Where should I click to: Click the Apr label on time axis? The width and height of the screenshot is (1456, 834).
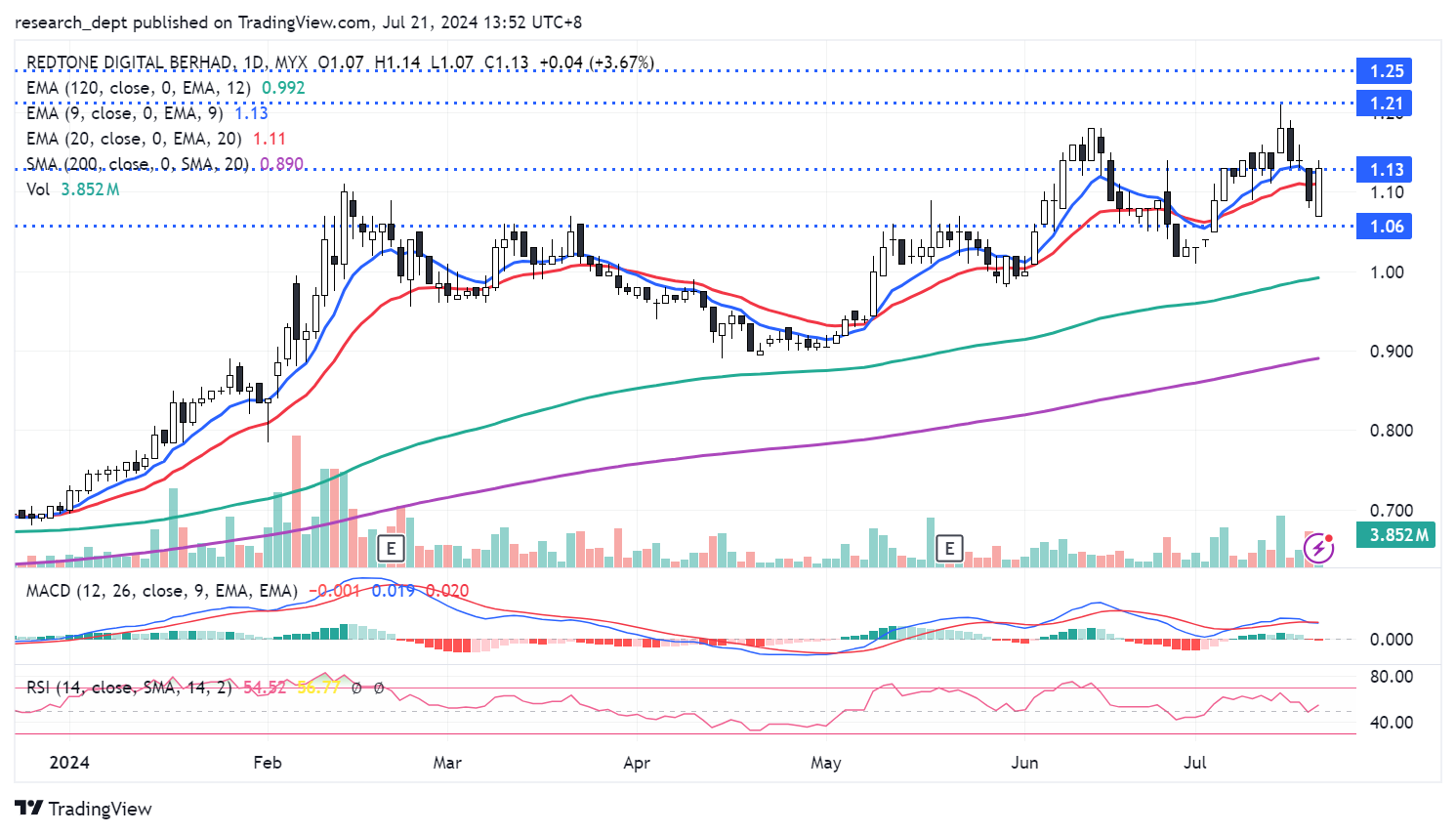[x=637, y=763]
